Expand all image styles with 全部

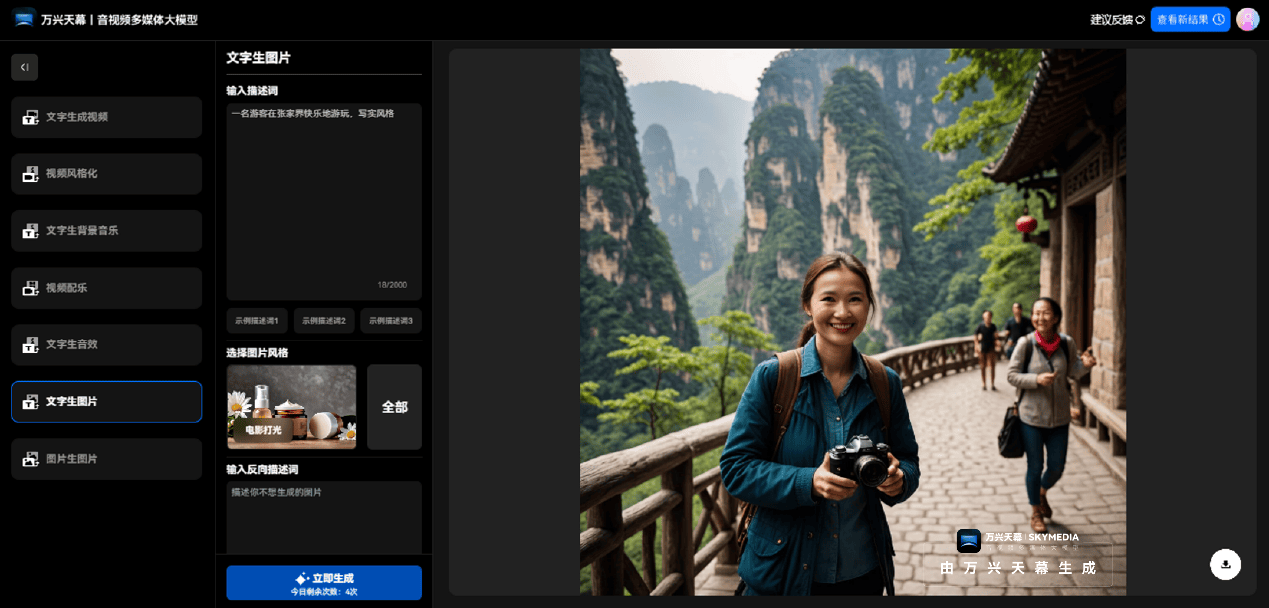(x=394, y=407)
